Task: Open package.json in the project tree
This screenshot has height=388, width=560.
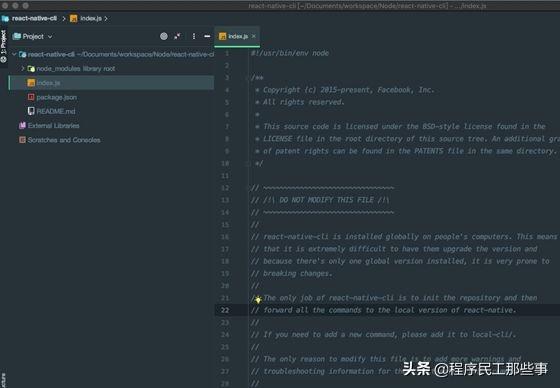Action: pyautogui.click(x=56, y=97)
